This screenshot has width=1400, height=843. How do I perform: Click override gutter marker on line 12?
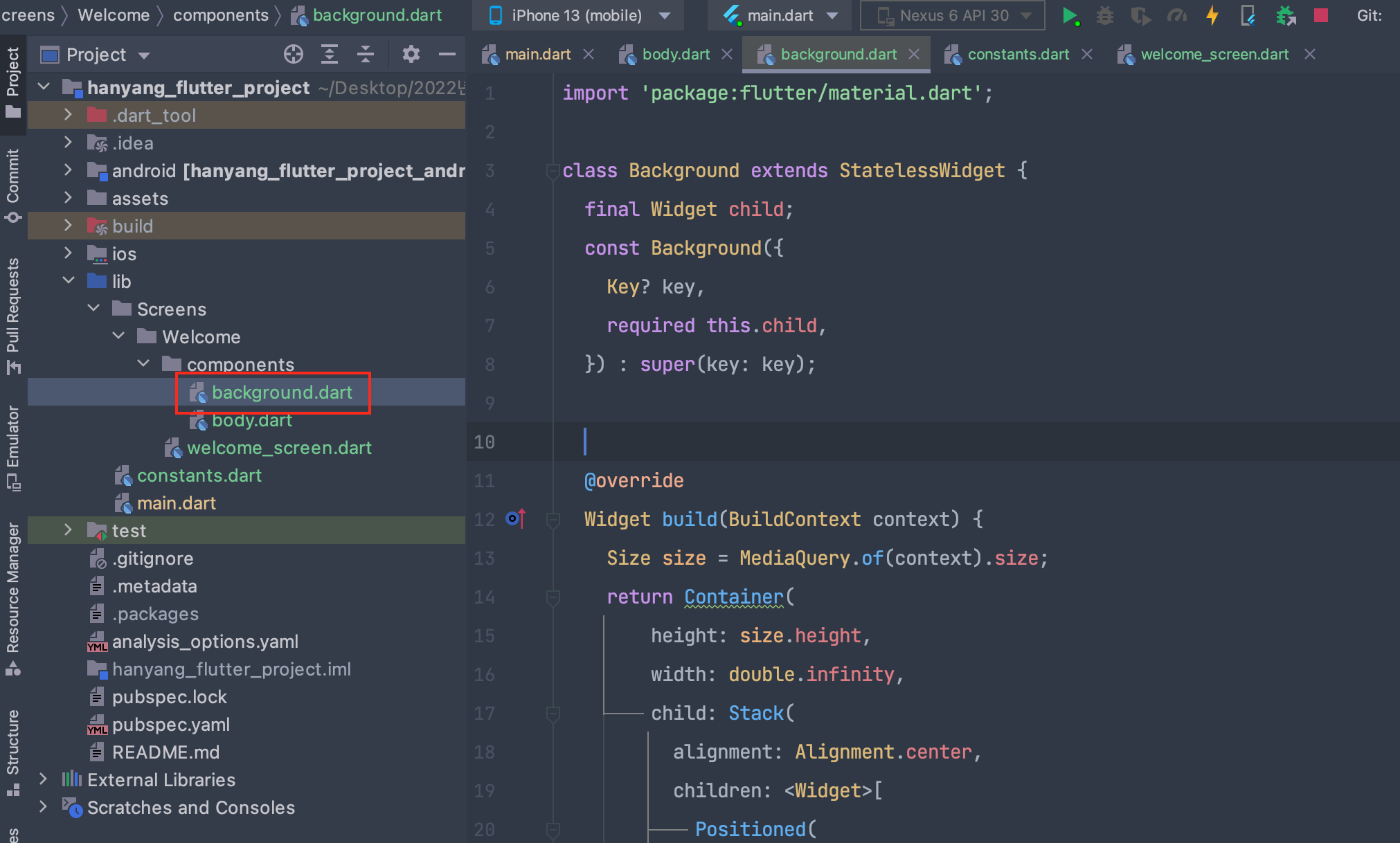point(515,518)
